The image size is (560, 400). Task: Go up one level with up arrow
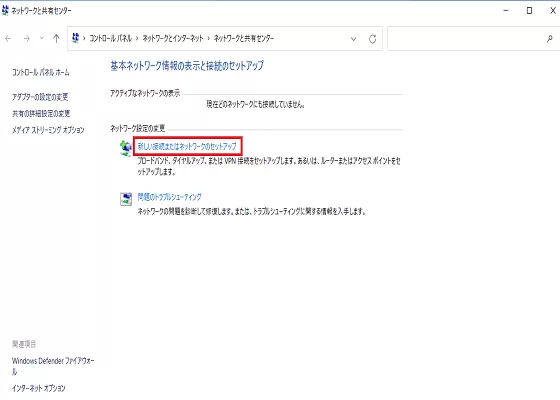click(x=56, y=39)
